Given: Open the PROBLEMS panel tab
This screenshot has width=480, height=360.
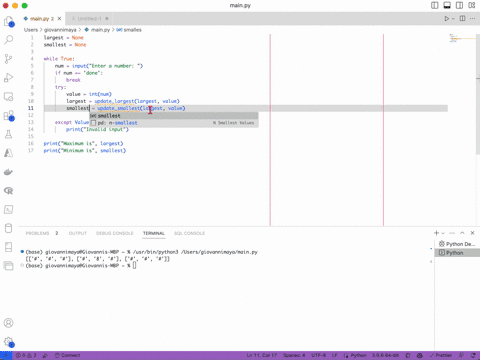Looking at the screenshot, I should click(x=37, y=233).
